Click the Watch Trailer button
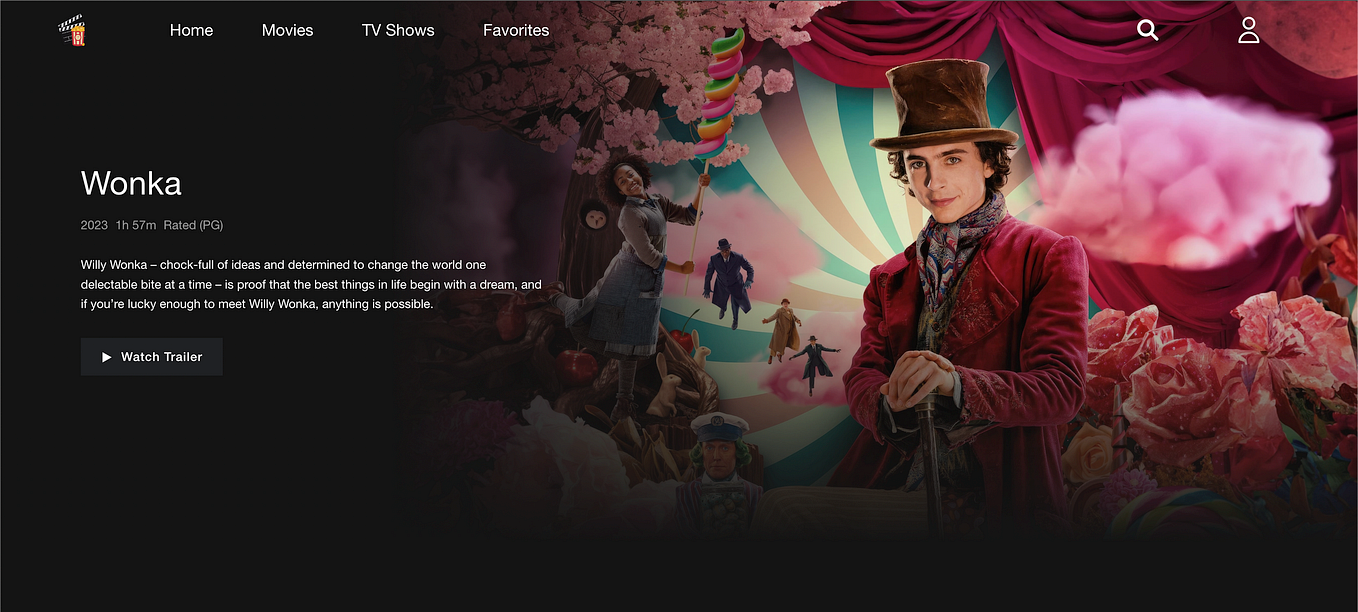This screenshot has width=1358, height=612. point(151,357)
